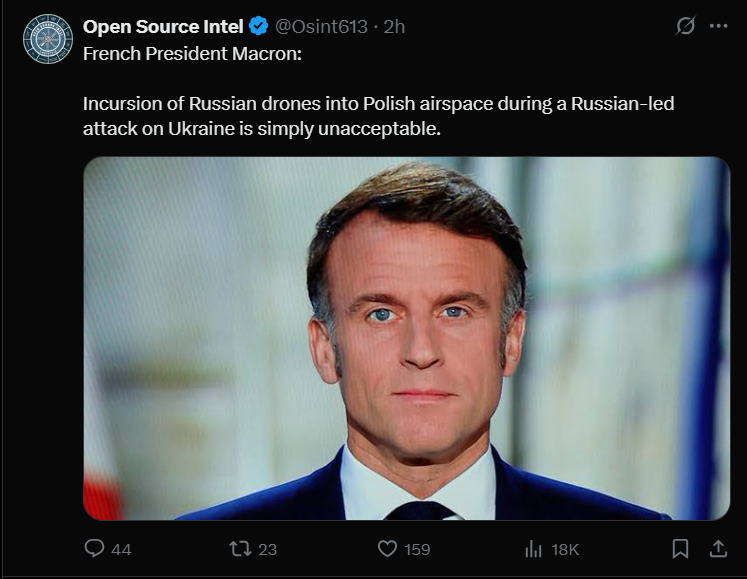The height and width of the screenshot is (579, 747).
Task: Click the 18K views count
Action: click(x=565, y=549)
